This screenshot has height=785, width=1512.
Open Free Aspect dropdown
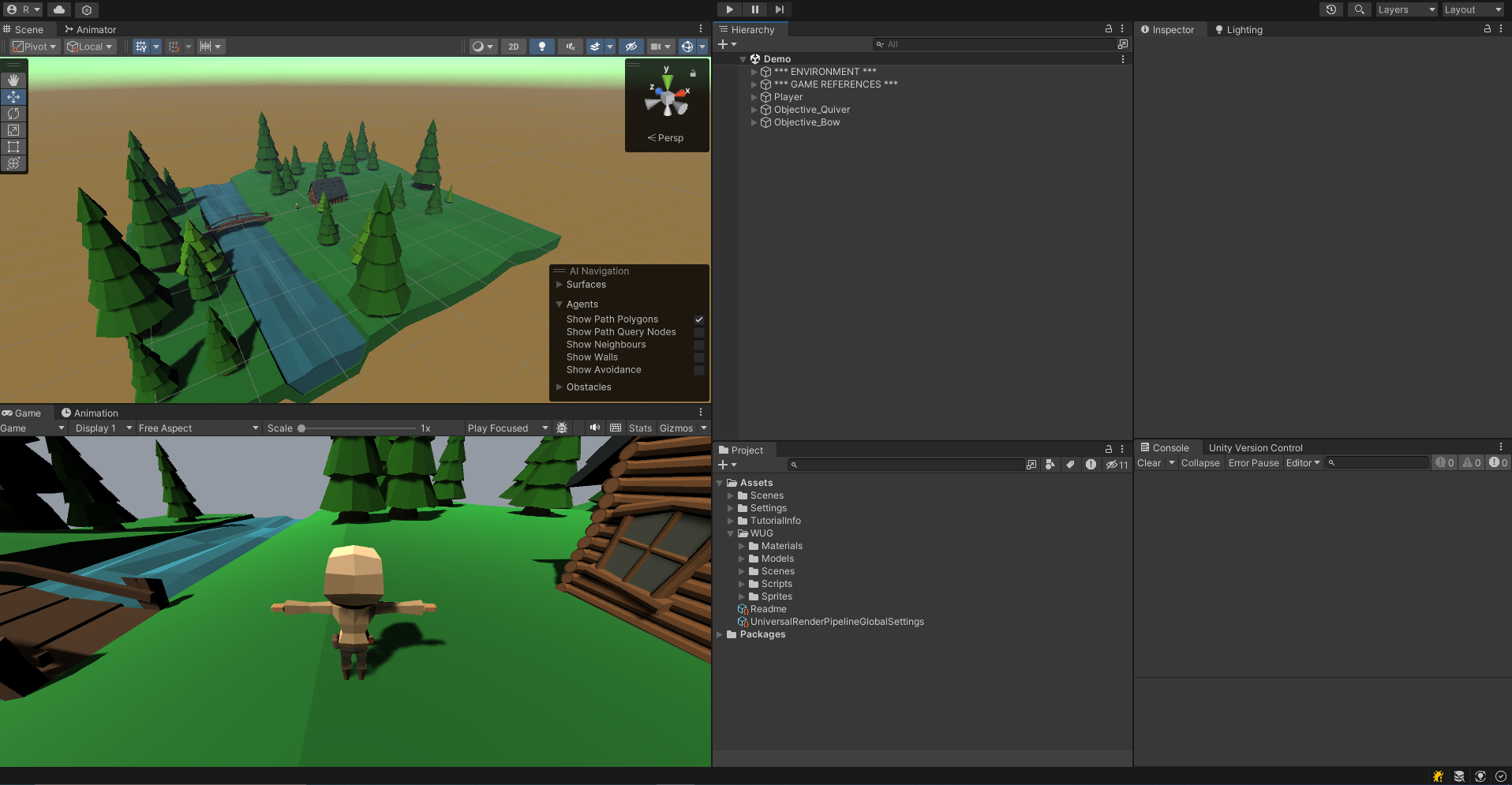pos(198,428)
